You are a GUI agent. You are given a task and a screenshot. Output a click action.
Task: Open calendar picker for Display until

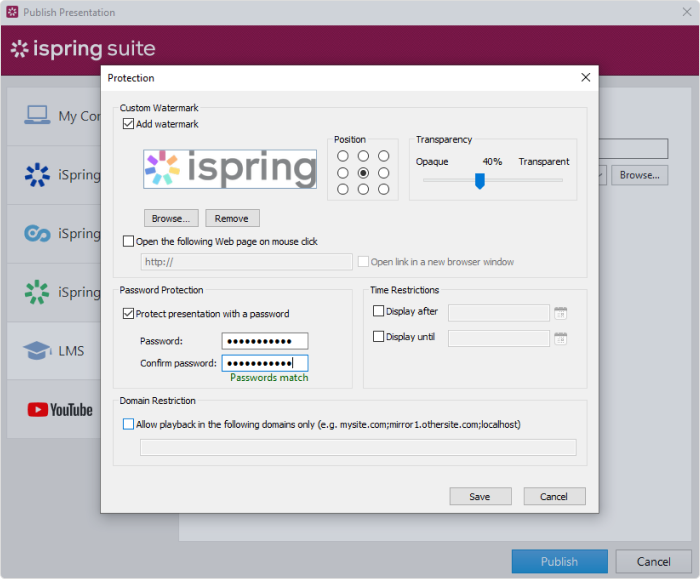click(560, 338)
